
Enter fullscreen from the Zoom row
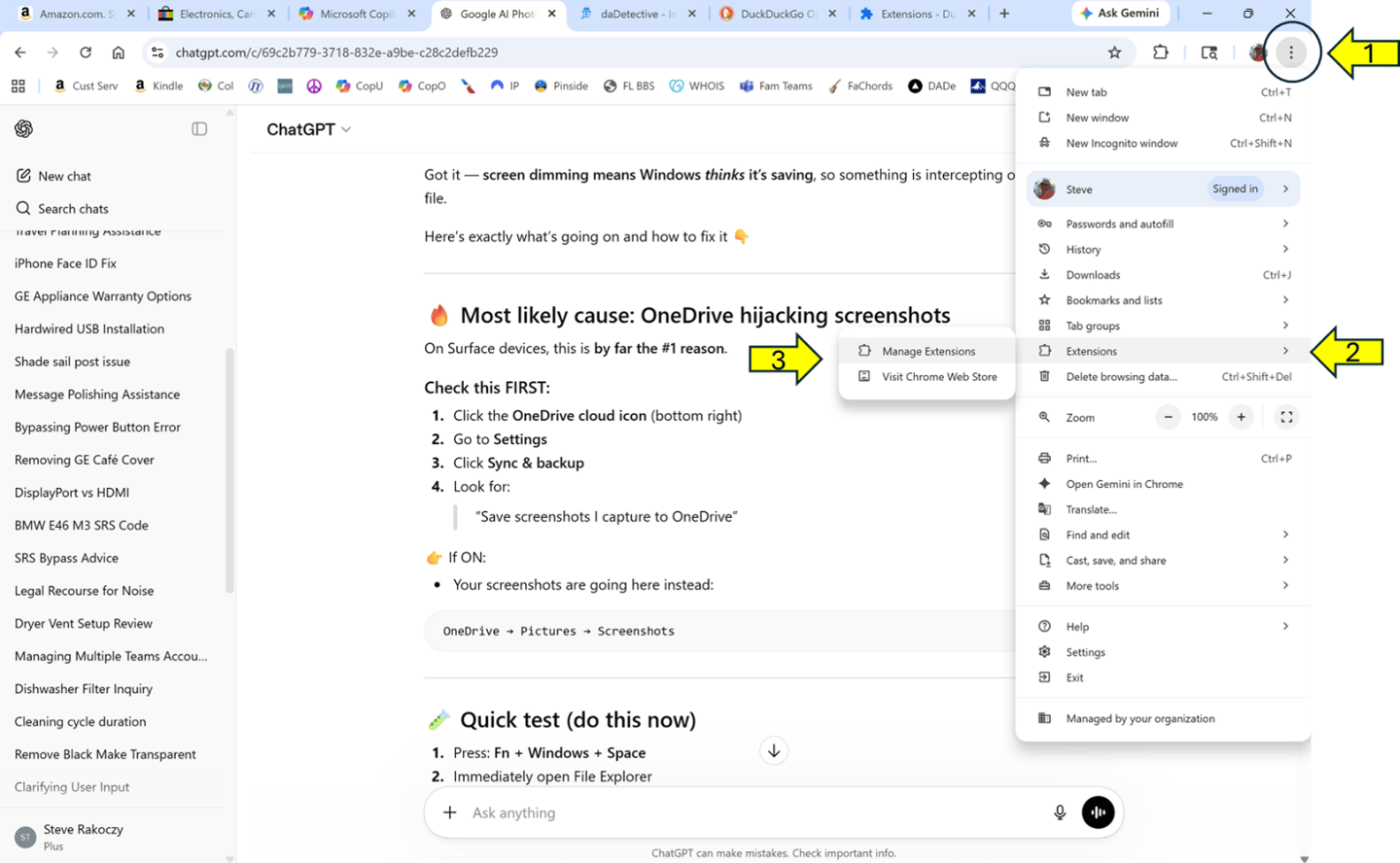tap(1286, 417)
